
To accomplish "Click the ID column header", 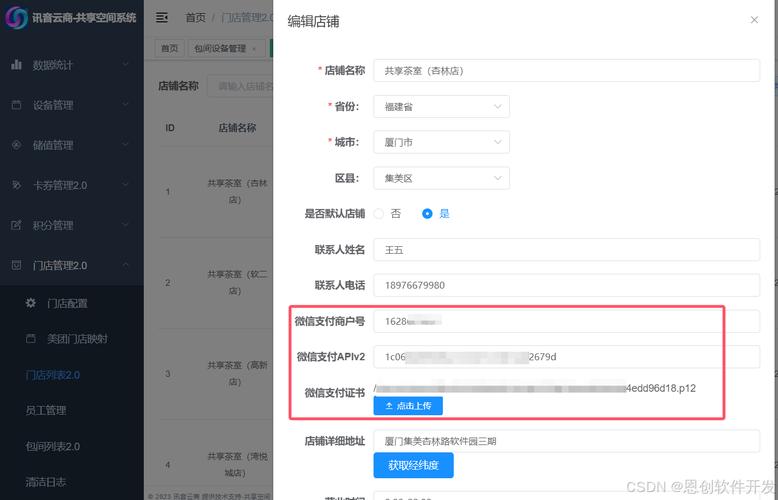I will click(x=170, y=128).
